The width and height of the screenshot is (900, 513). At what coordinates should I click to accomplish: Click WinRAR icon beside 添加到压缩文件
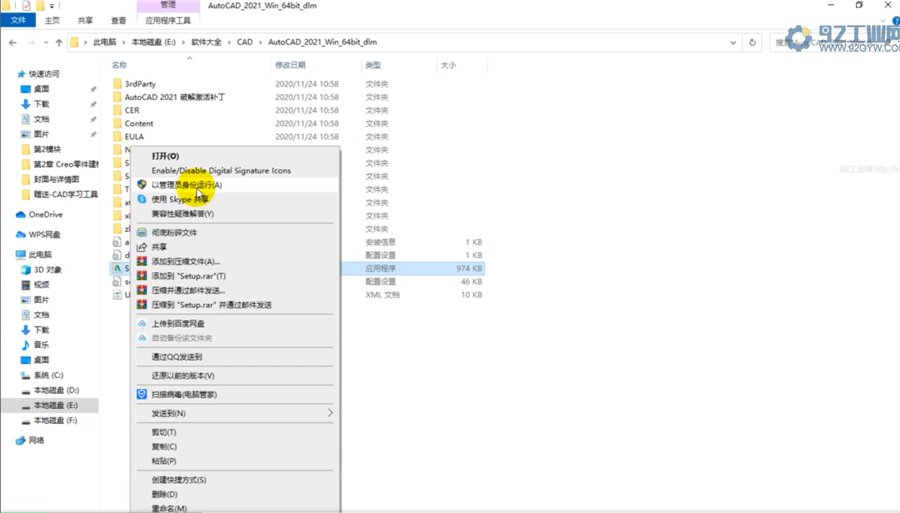click(x=142, y=261)
